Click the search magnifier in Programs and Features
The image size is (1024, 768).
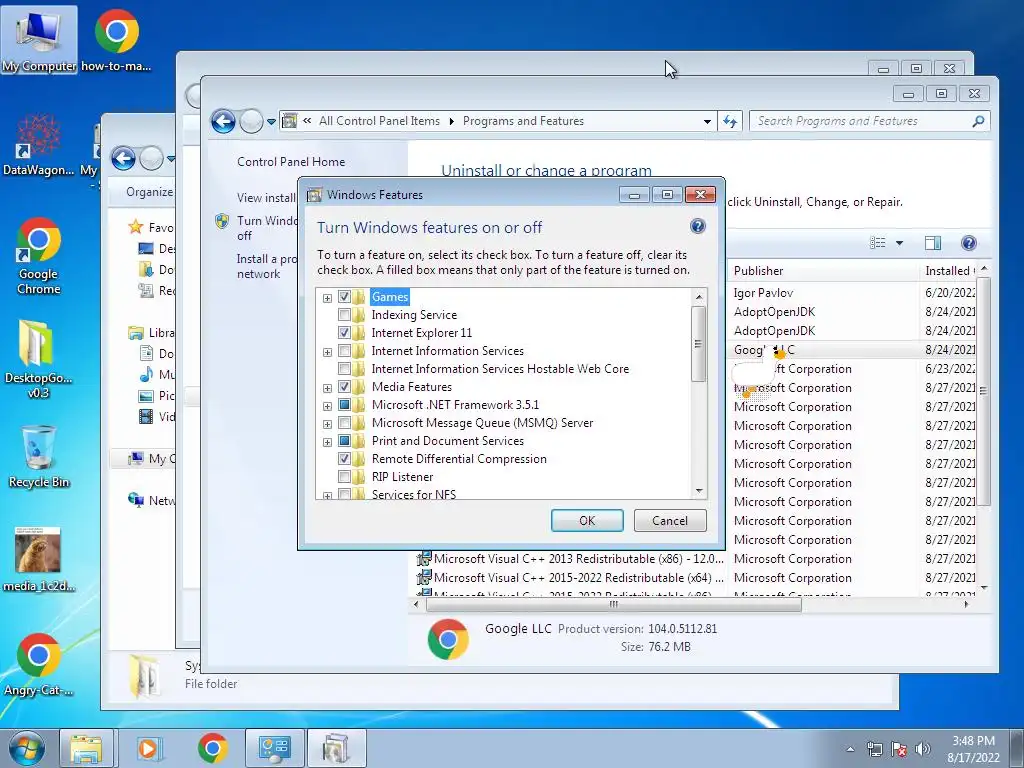point(978,121)
